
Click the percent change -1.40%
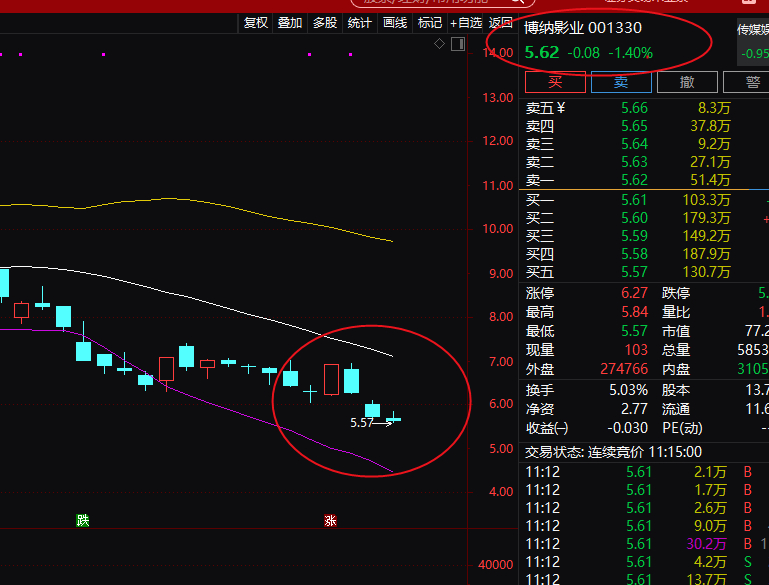coord(631,53)
